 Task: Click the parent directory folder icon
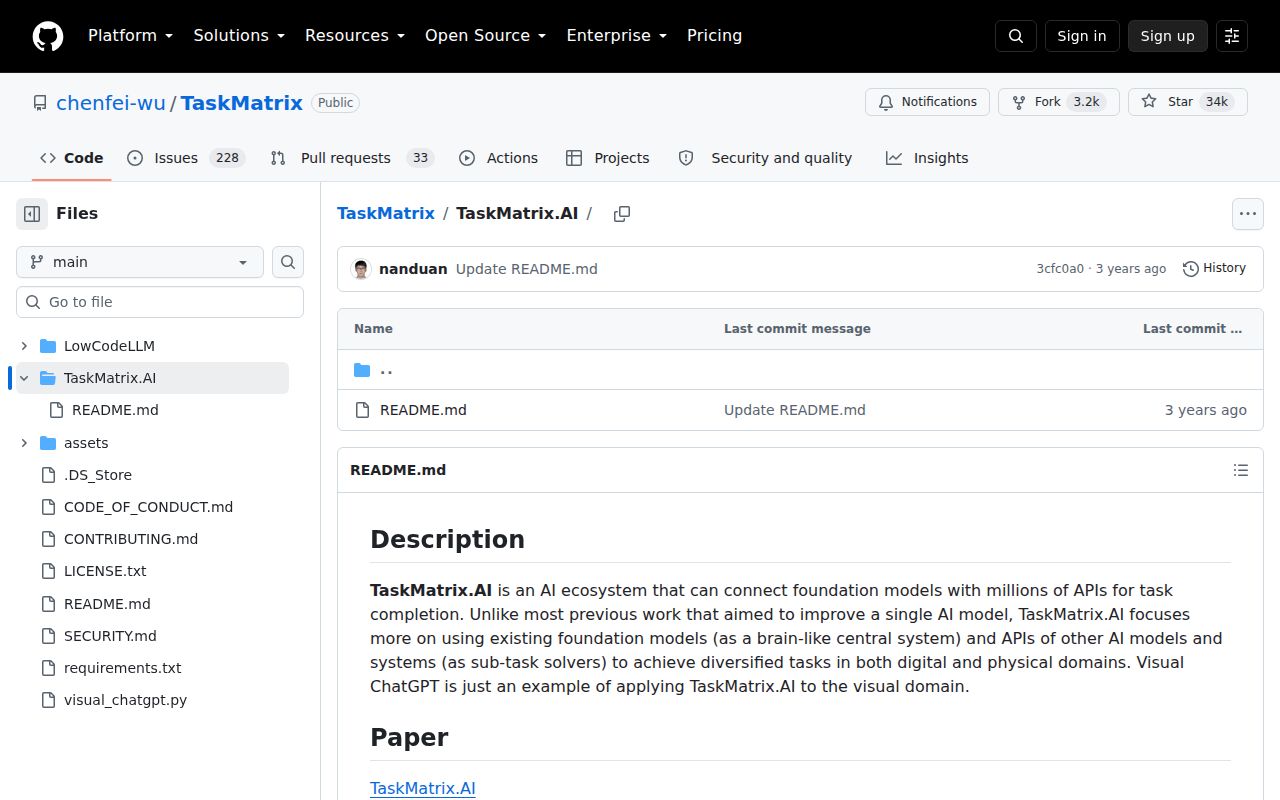click(362, 370)
